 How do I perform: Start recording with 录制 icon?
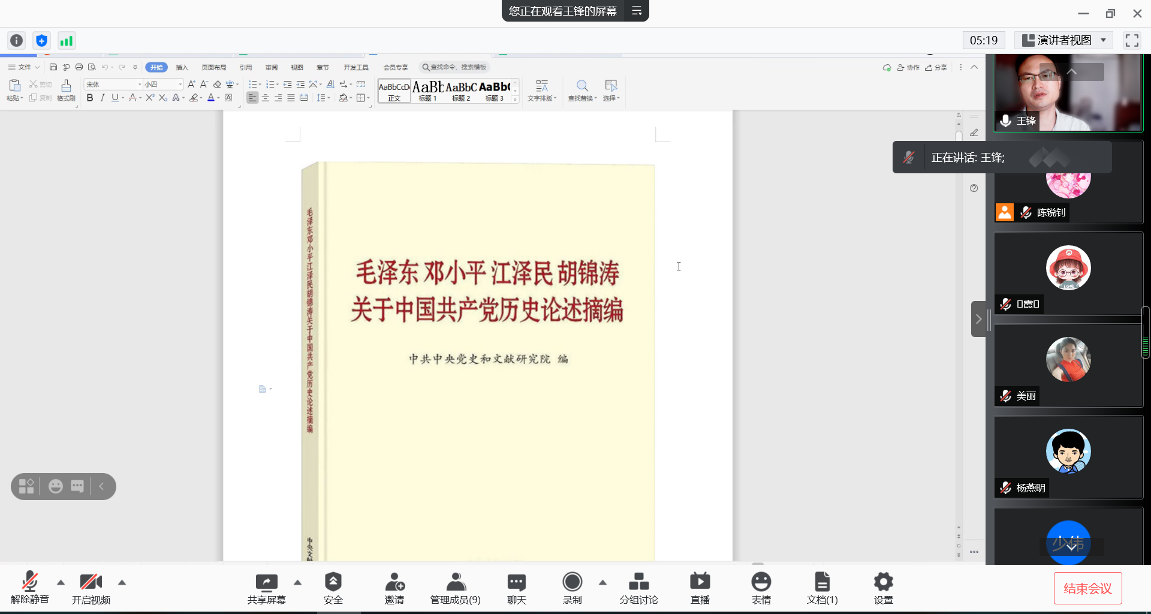coord(572,582)
